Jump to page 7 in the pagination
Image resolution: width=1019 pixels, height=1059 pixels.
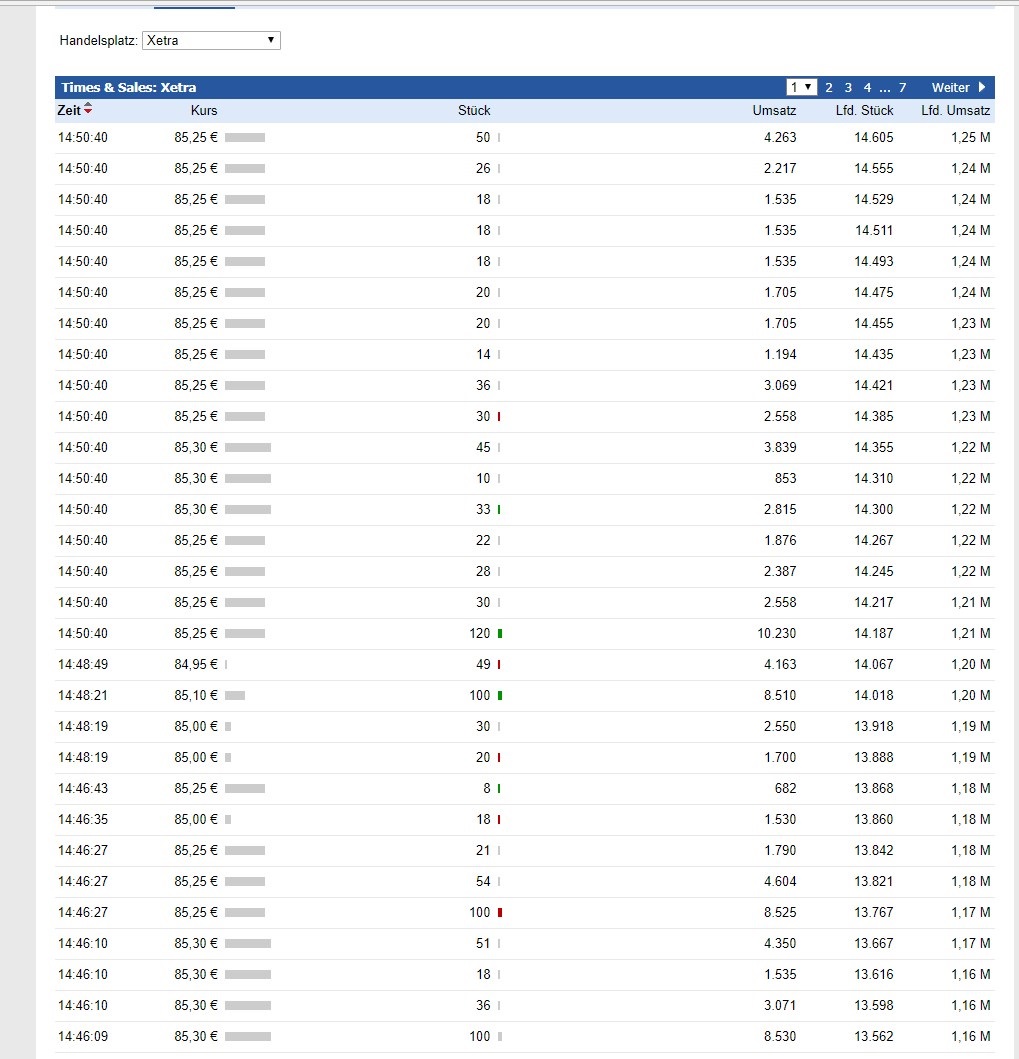(x=902, y=87)
